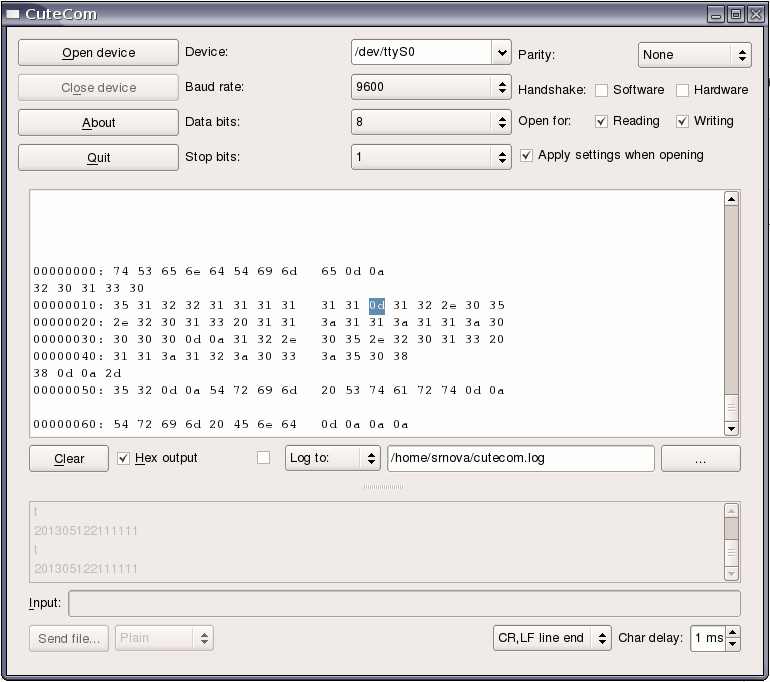Click the 00000060: offset label

tap(68, 425)
